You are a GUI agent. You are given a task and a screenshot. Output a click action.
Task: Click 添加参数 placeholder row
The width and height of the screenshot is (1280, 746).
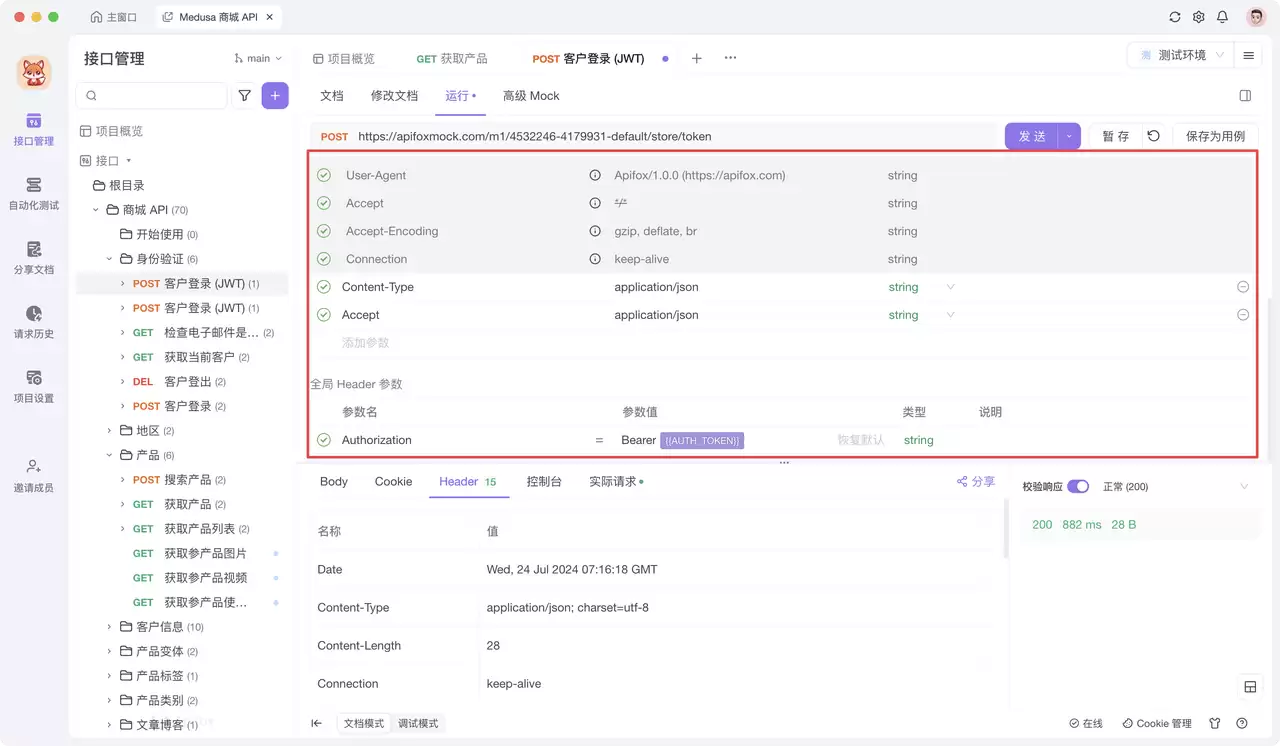[x=365, y=343]
